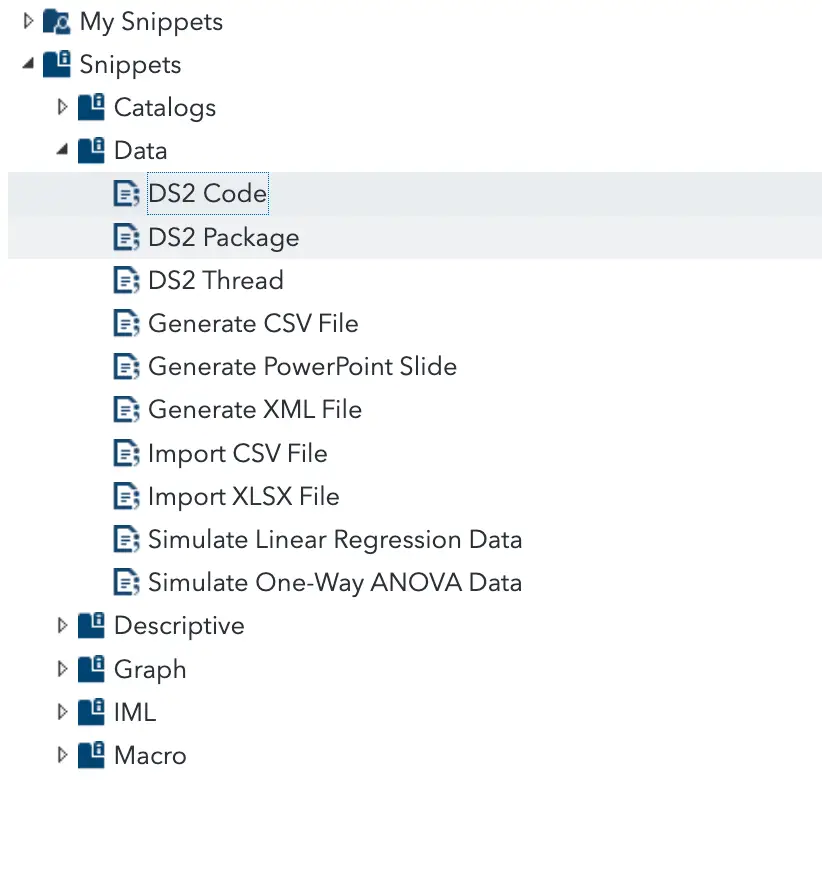Select the Catalogs category label

tap(165, 108)
